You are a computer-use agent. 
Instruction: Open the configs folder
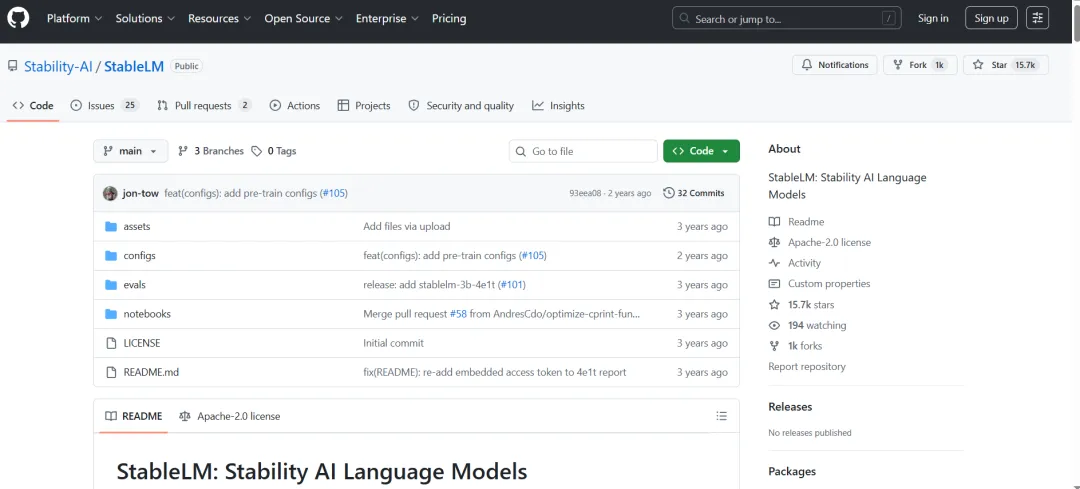[x=139, y=256]
